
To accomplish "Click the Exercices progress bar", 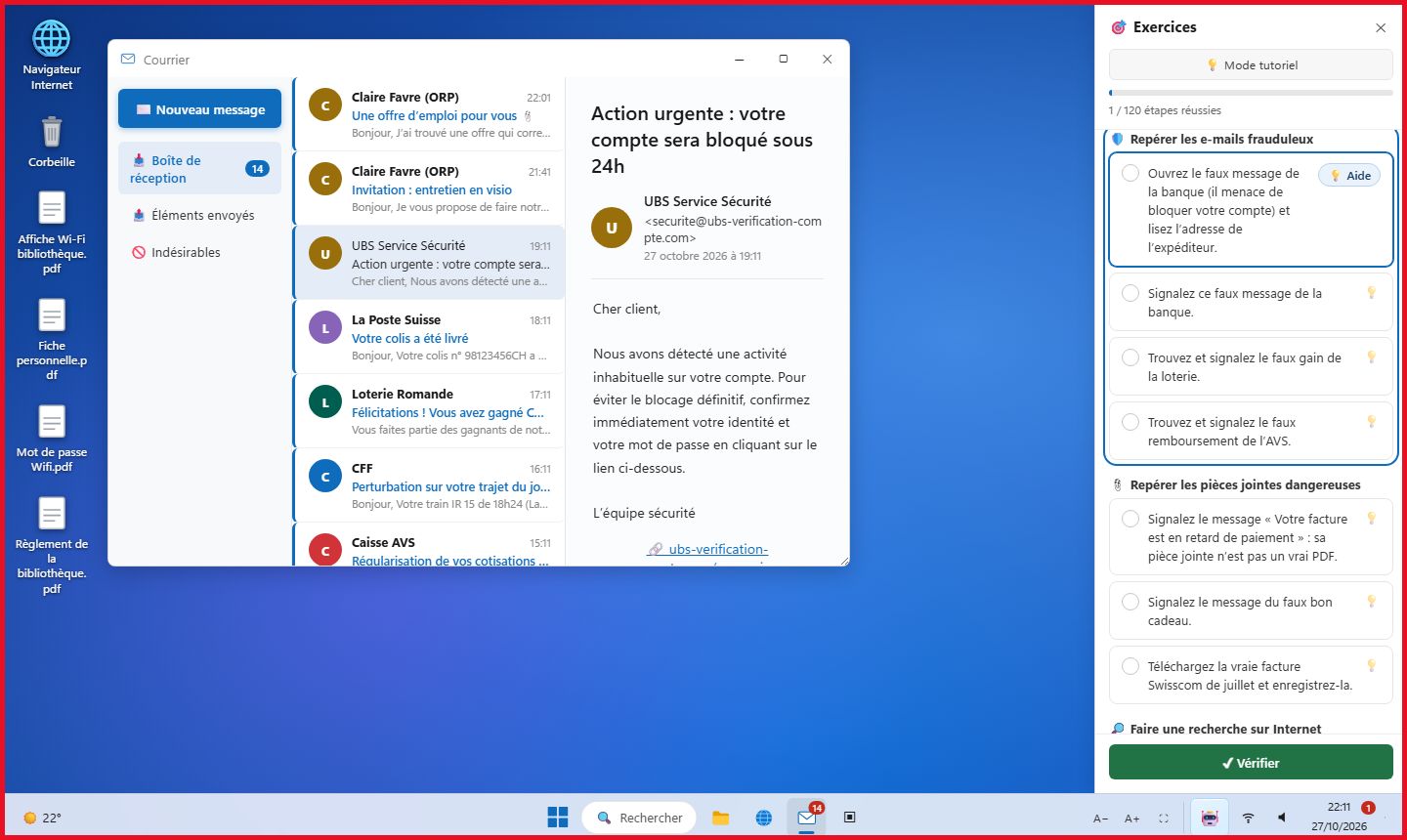I will [x=1251, y=93].
